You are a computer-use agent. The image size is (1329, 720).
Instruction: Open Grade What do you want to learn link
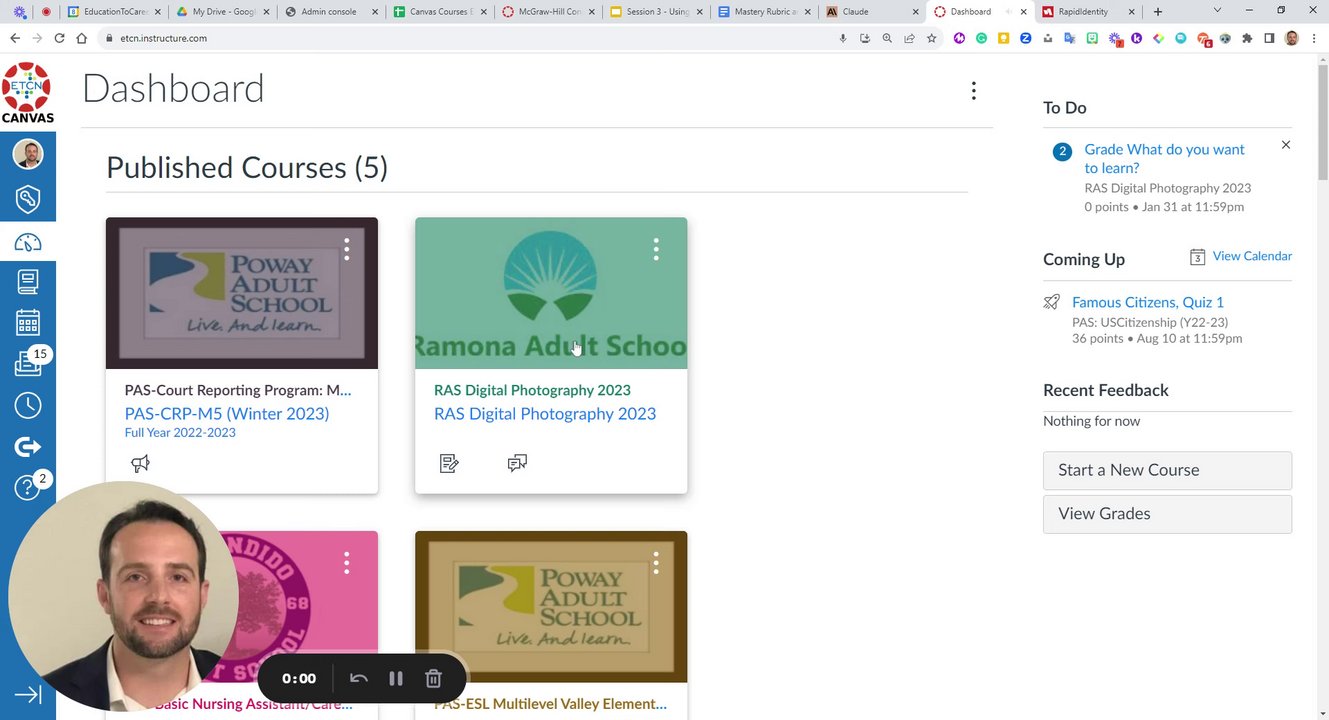1164,159
